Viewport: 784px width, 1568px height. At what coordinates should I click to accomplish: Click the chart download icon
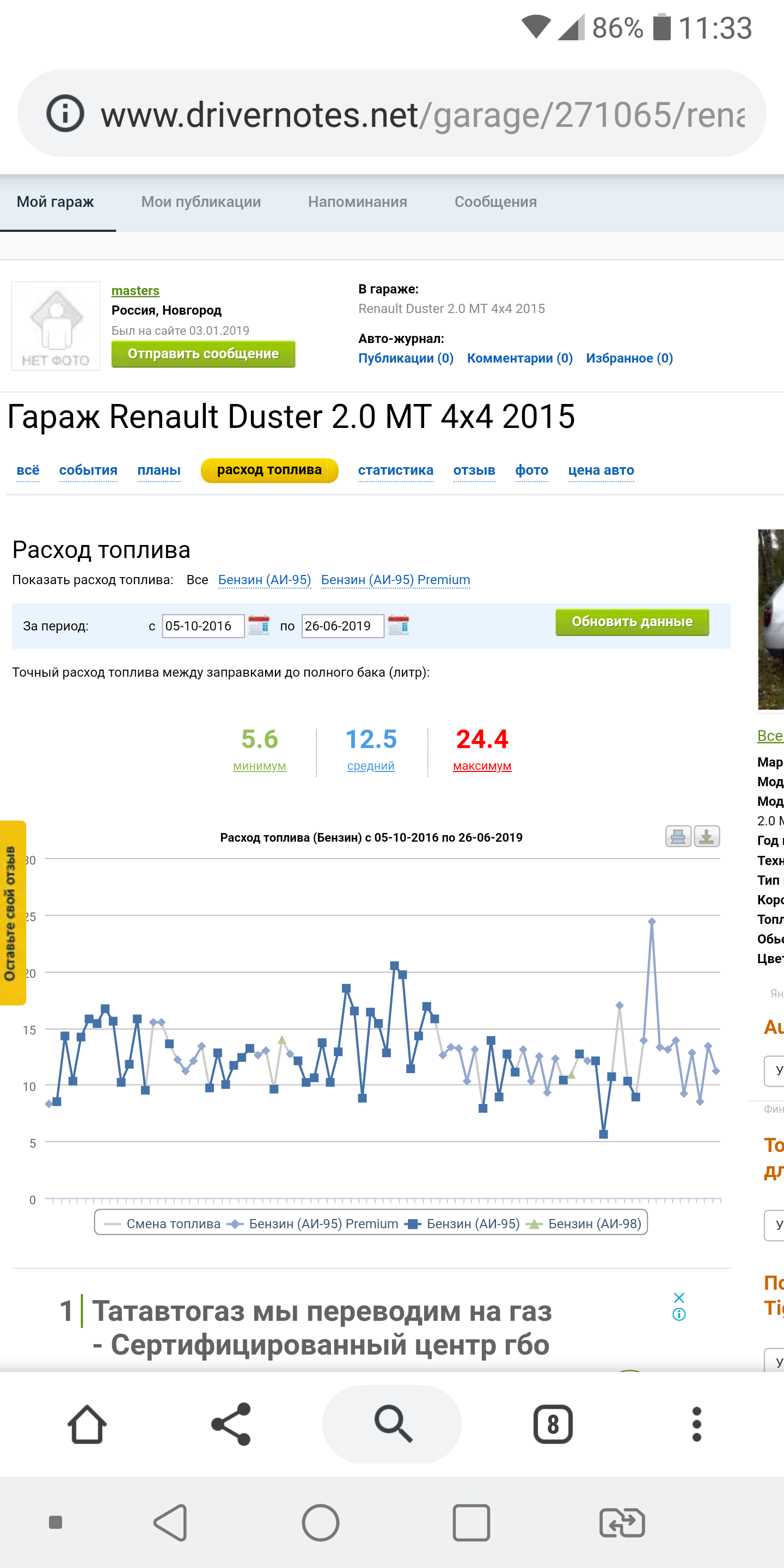coord(707,836)
